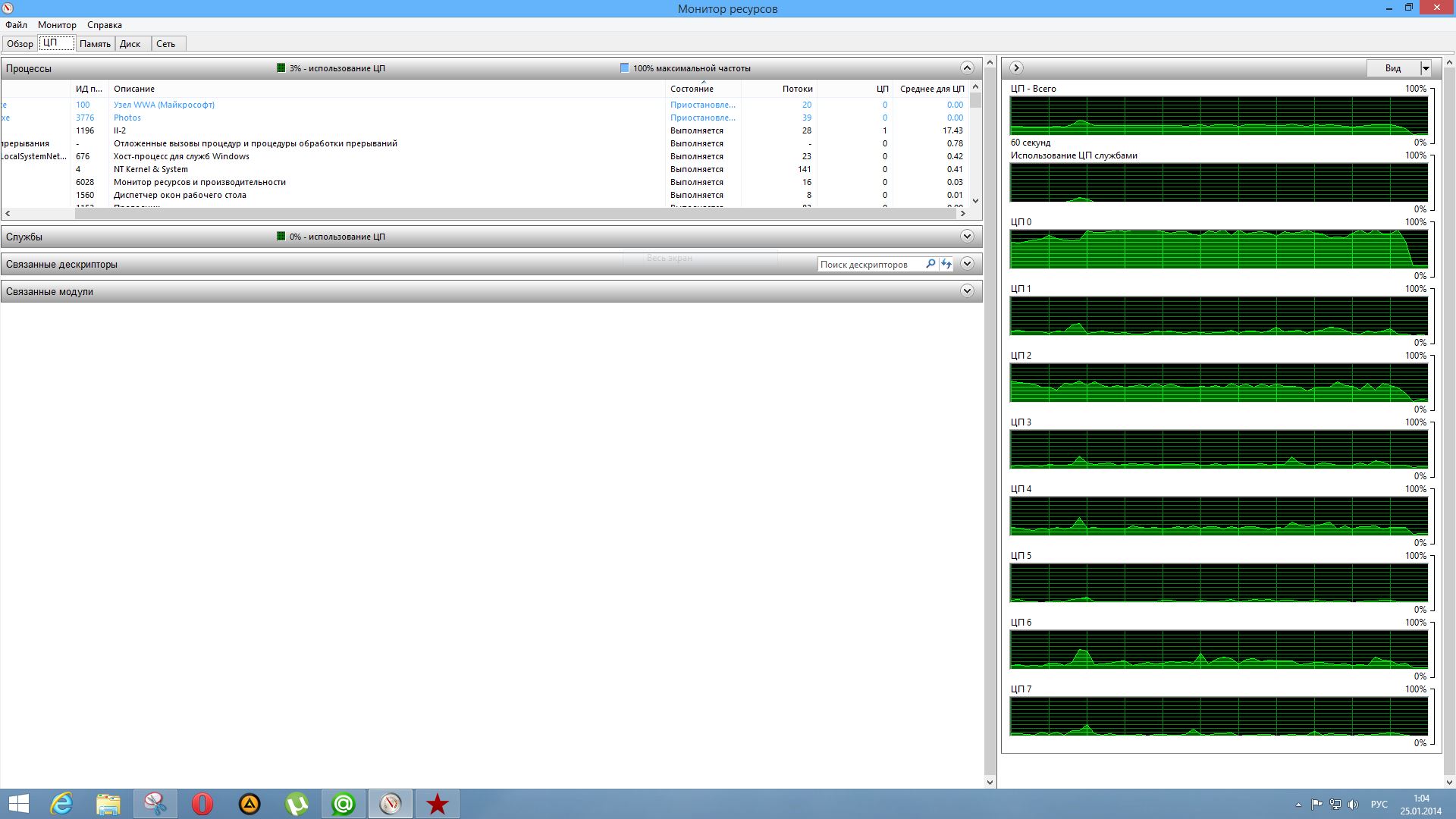Click the descriptor search magnifier icon
Screen dimensions: 1456x819
tap(930, 264)
